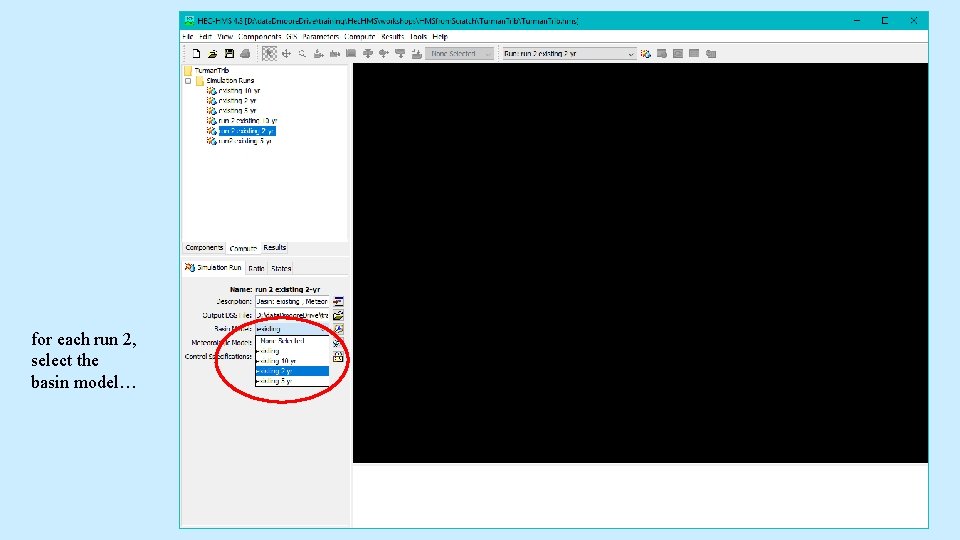The image size is (960, 540).
Task: Save the project with floppy disk icon
Action: pos(229,54)
